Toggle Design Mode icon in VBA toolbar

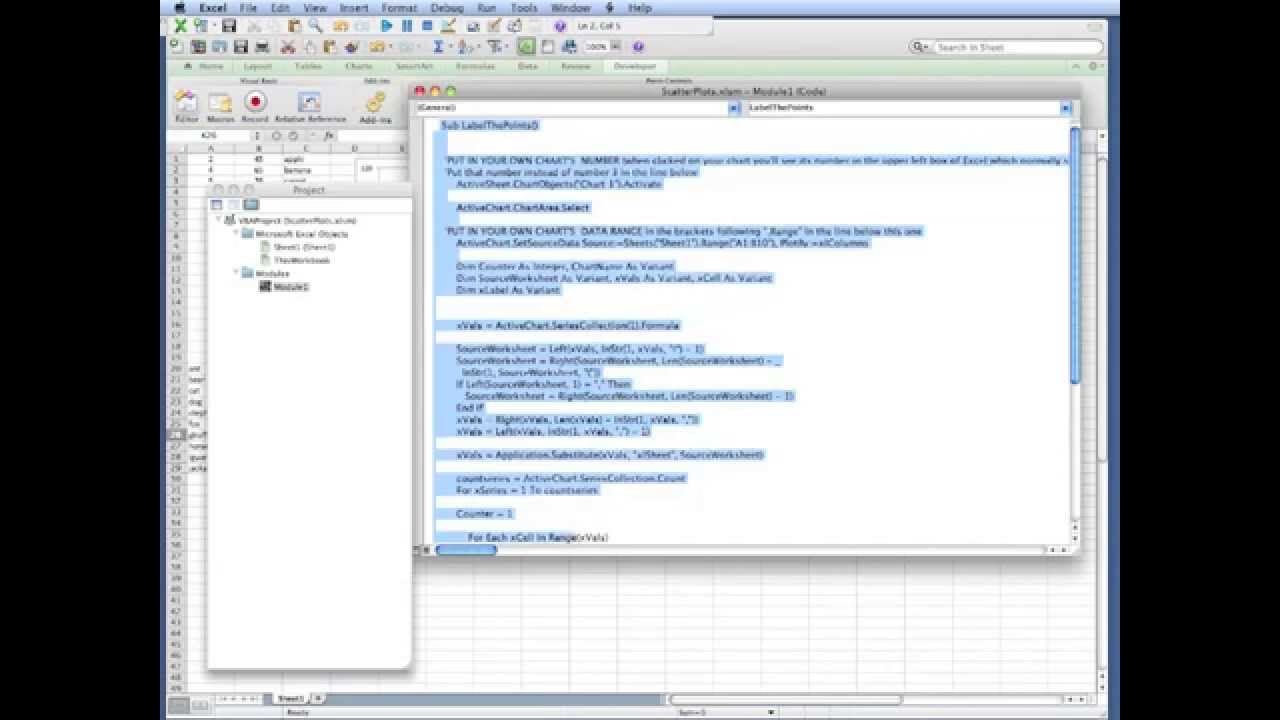tap(448, 26)
